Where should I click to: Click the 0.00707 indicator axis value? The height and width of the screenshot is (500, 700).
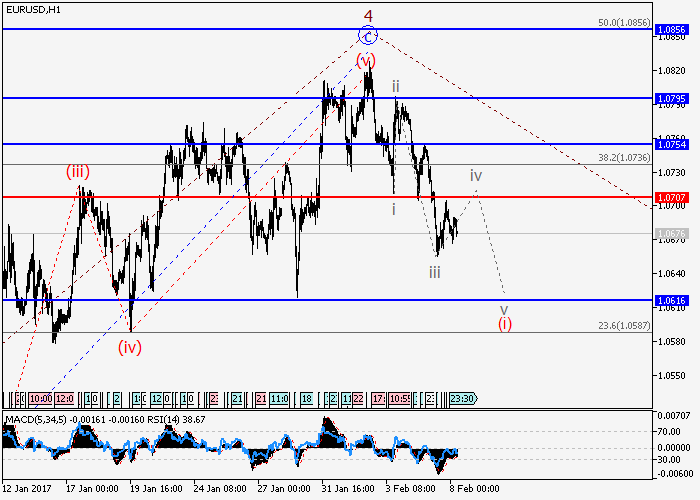(x=674, y=416)
